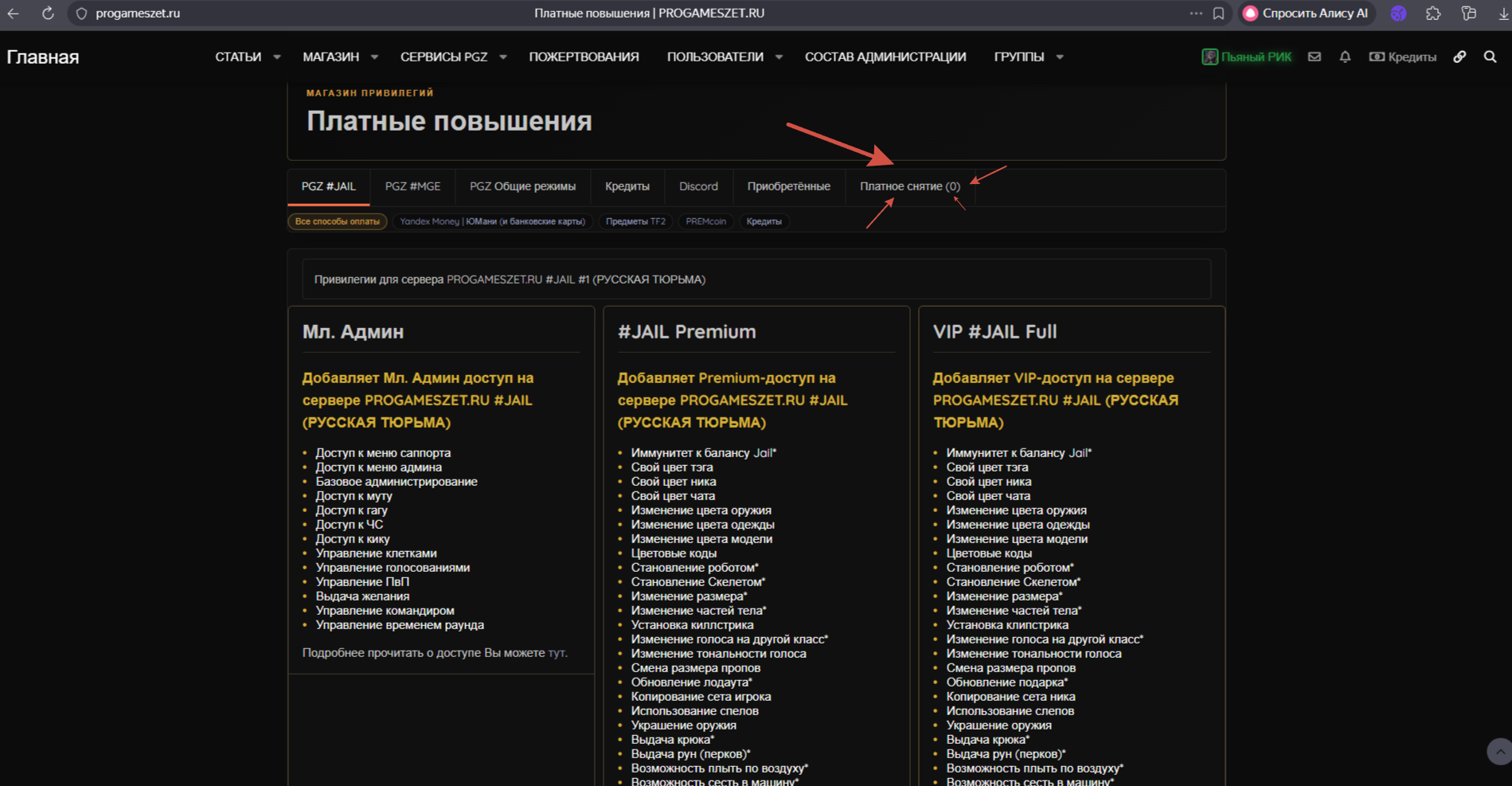Open the messages envelope icon

(1315, 57)
